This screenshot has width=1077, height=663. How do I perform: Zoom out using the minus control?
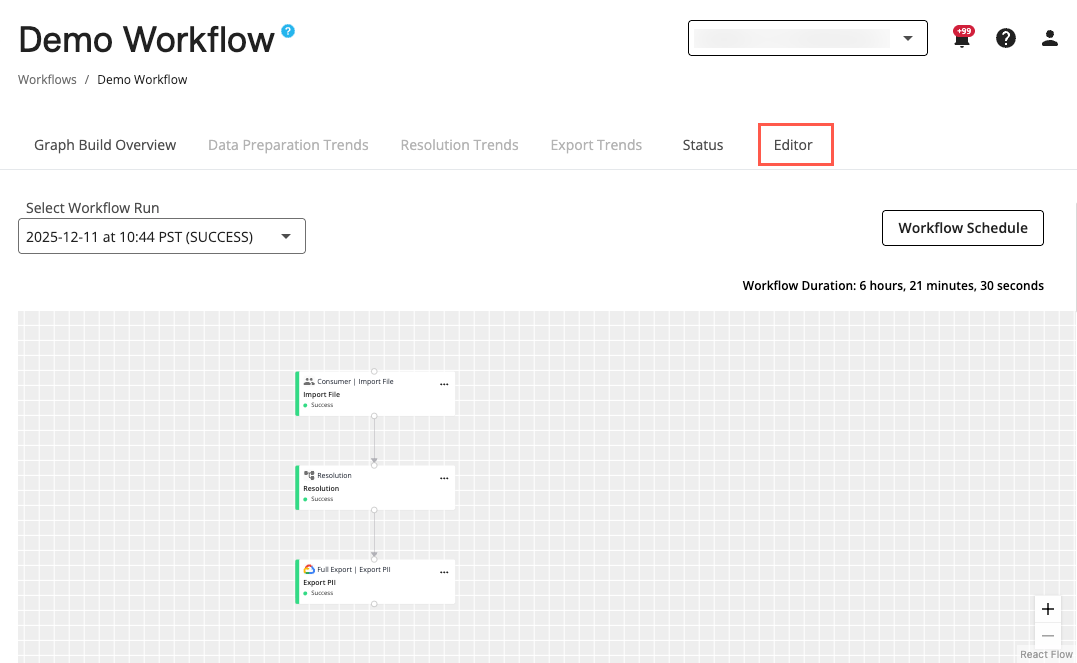pyautogui.click(x=1047, y=634)
